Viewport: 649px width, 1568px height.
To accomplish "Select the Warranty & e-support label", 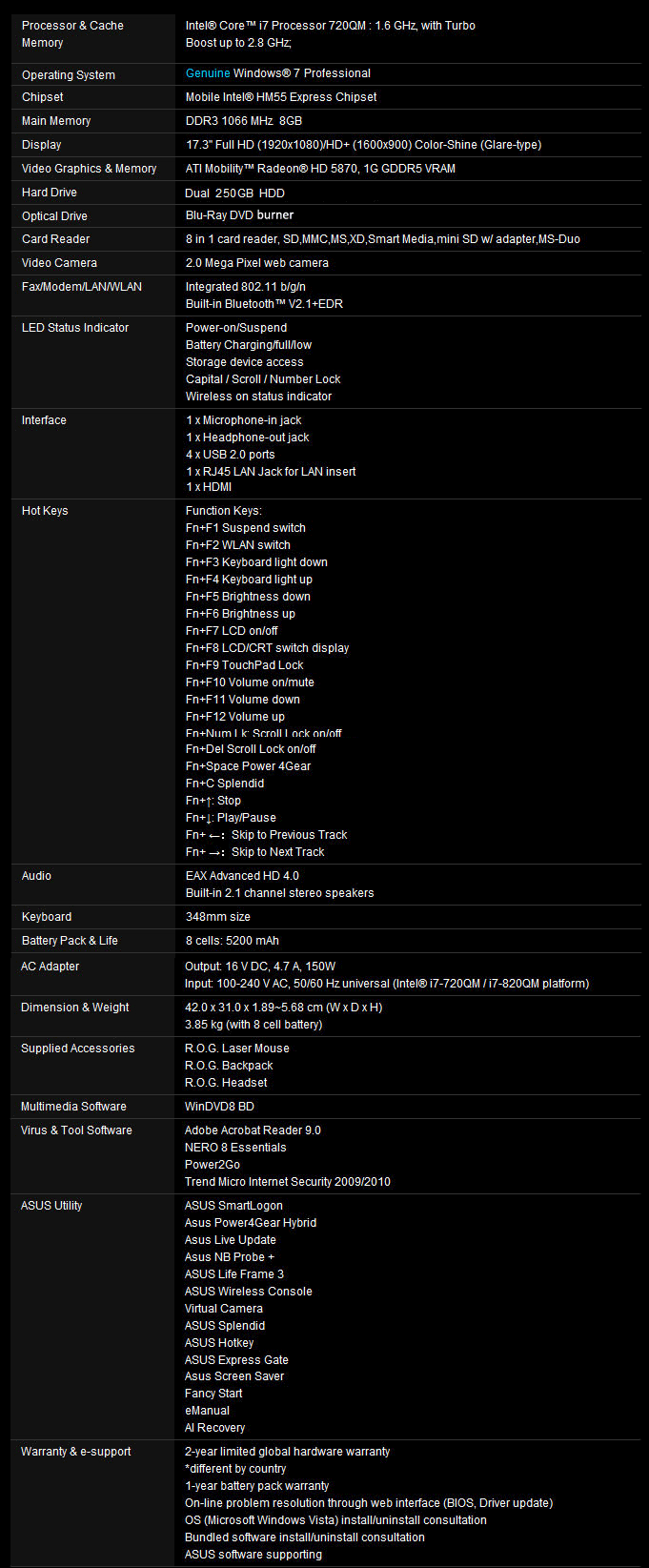I will [x=76, y=1452].
